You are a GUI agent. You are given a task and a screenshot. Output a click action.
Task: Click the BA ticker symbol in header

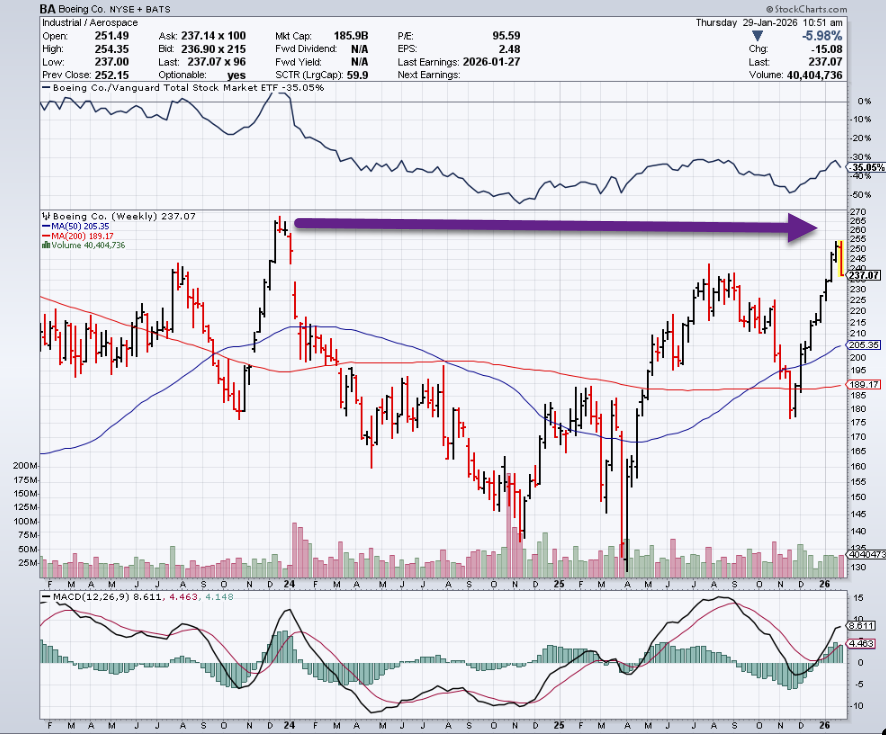pyautogui.click(x=47, y=8)
